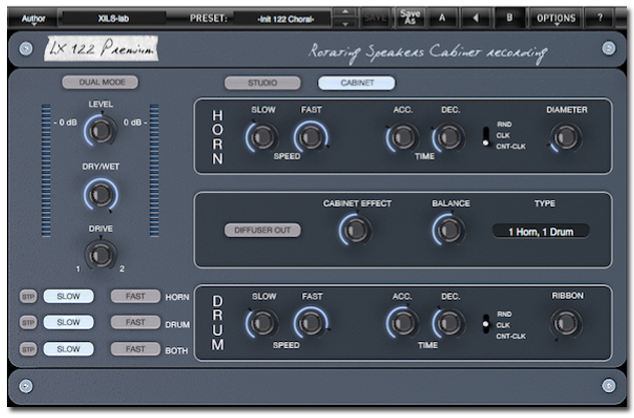
Task: Click the XILS-lab author field
Action: 113,19
